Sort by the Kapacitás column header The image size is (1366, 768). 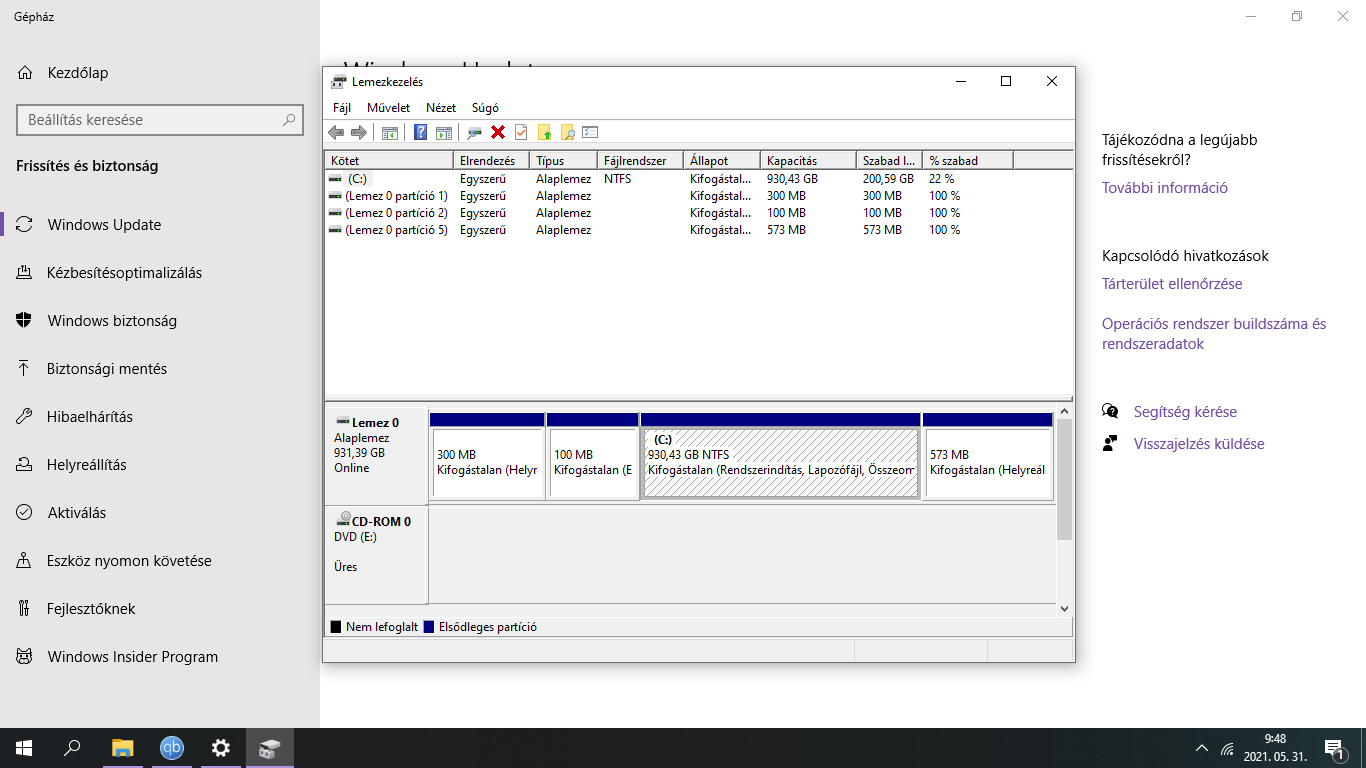click(x=808, y=160)
